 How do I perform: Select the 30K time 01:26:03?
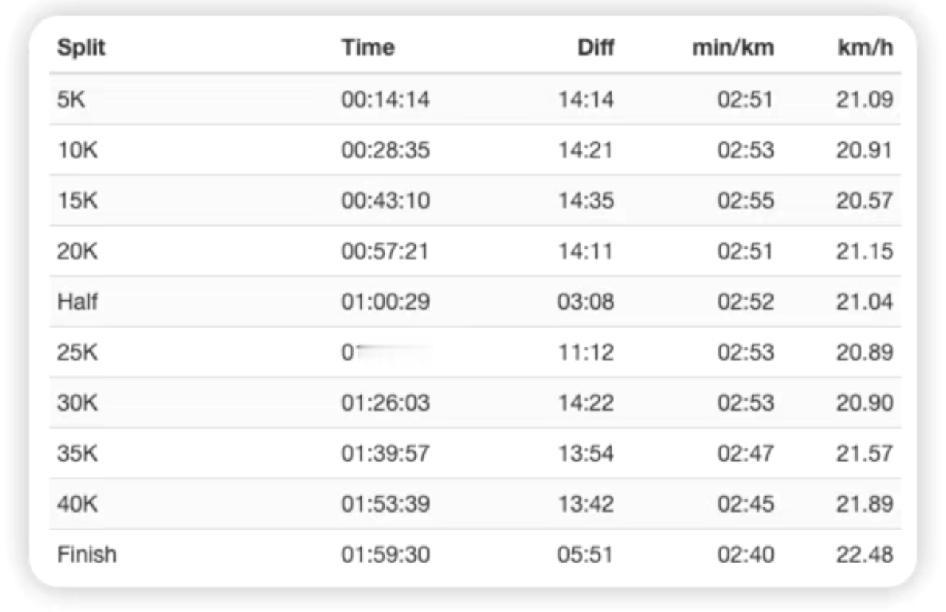385,403
